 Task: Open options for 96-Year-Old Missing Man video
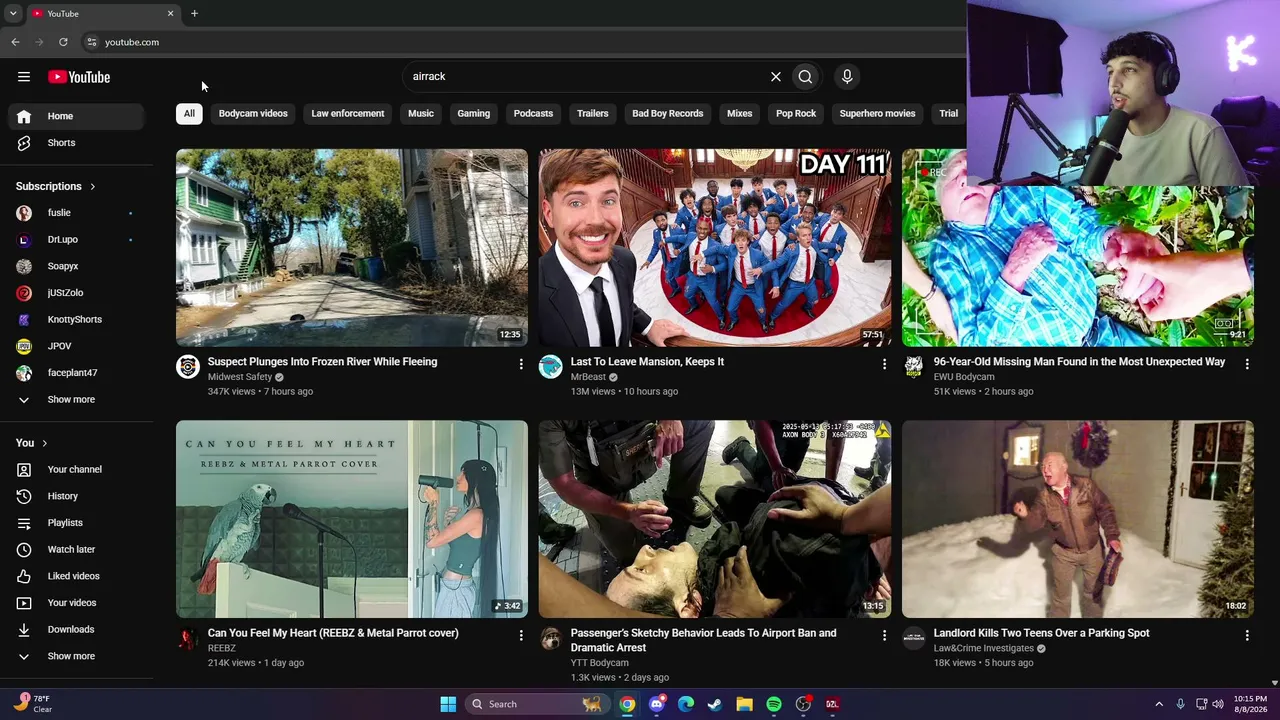click(x=1247, y=365)
